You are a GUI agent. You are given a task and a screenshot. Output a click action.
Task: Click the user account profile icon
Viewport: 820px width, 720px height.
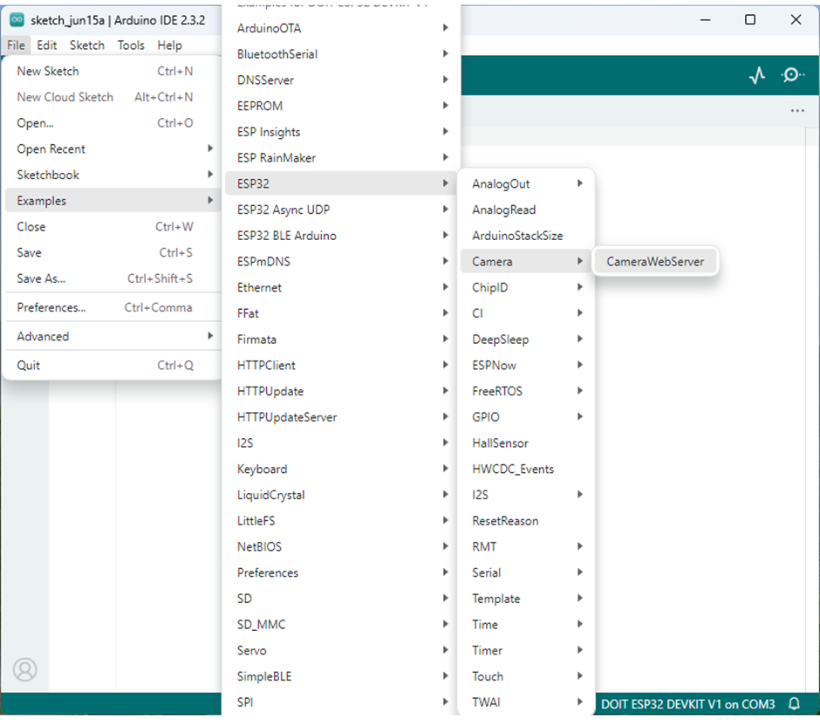[x=25, y=669]
